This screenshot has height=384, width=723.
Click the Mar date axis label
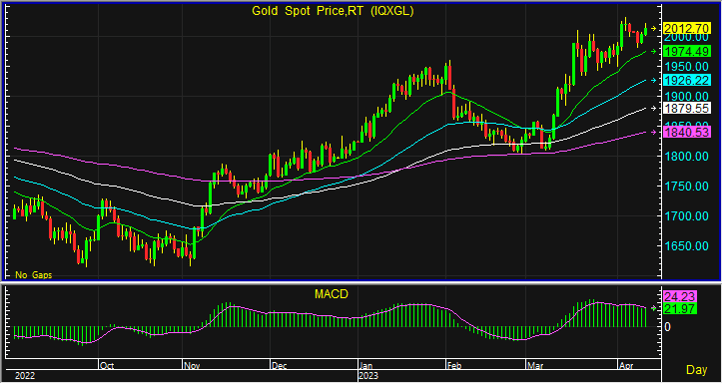click(x=535, y=366)
